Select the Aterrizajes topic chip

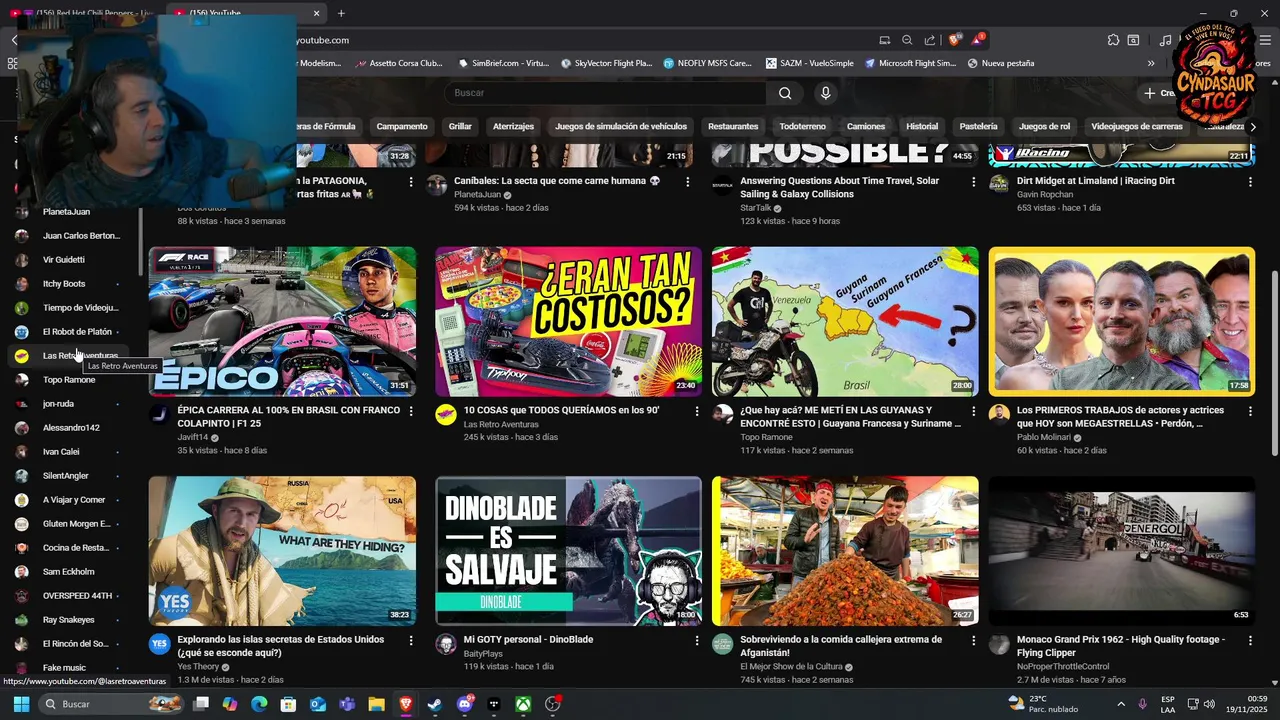point(513,127)
